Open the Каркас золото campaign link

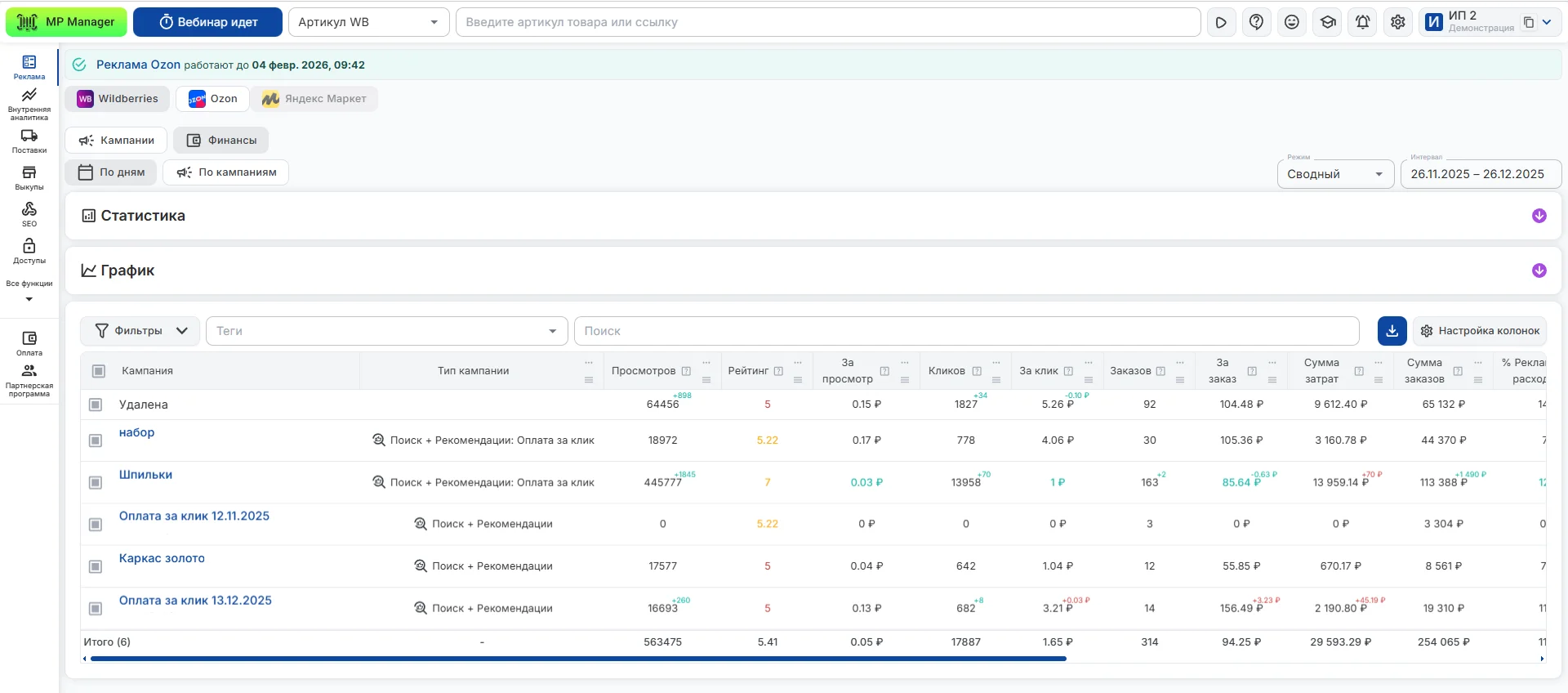coord(162,559)
